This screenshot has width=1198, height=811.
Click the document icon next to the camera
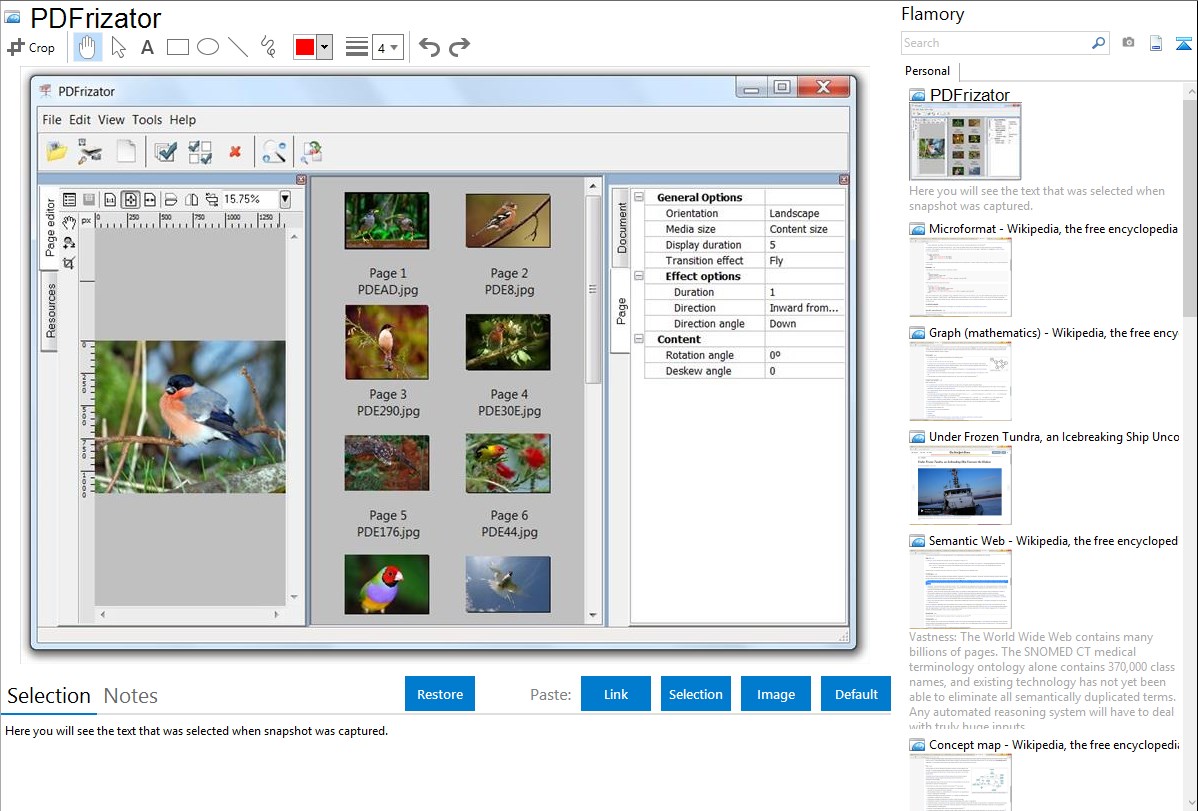pyautogui.click(x=1156, y=43)
